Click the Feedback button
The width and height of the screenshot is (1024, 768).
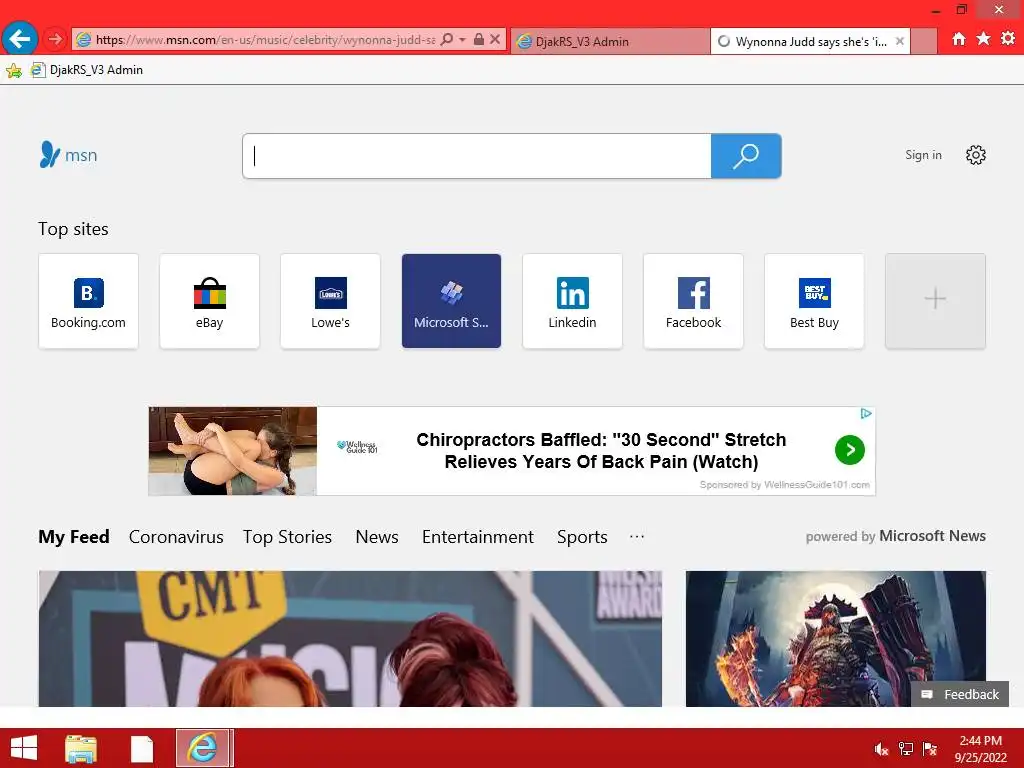pyautogui.click(x=960, y=694)
